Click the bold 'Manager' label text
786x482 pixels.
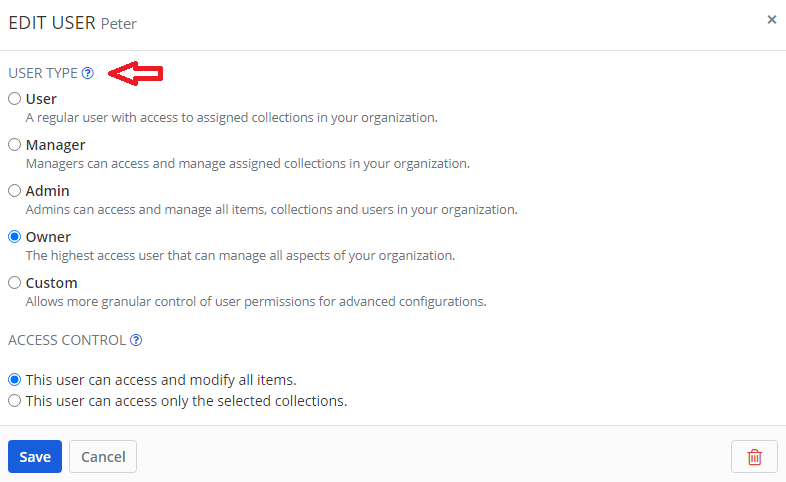(55, 145)
